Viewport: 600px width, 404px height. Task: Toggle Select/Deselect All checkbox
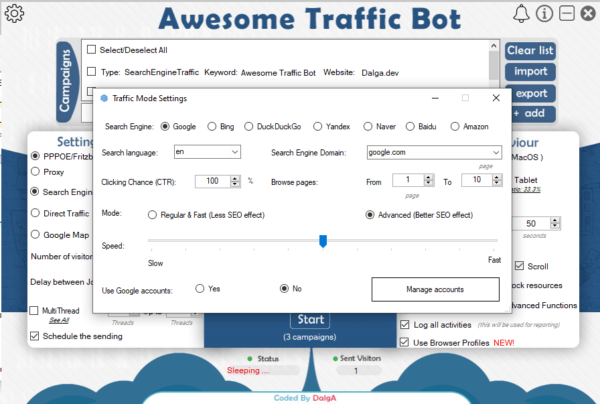[x=91, y=50]
